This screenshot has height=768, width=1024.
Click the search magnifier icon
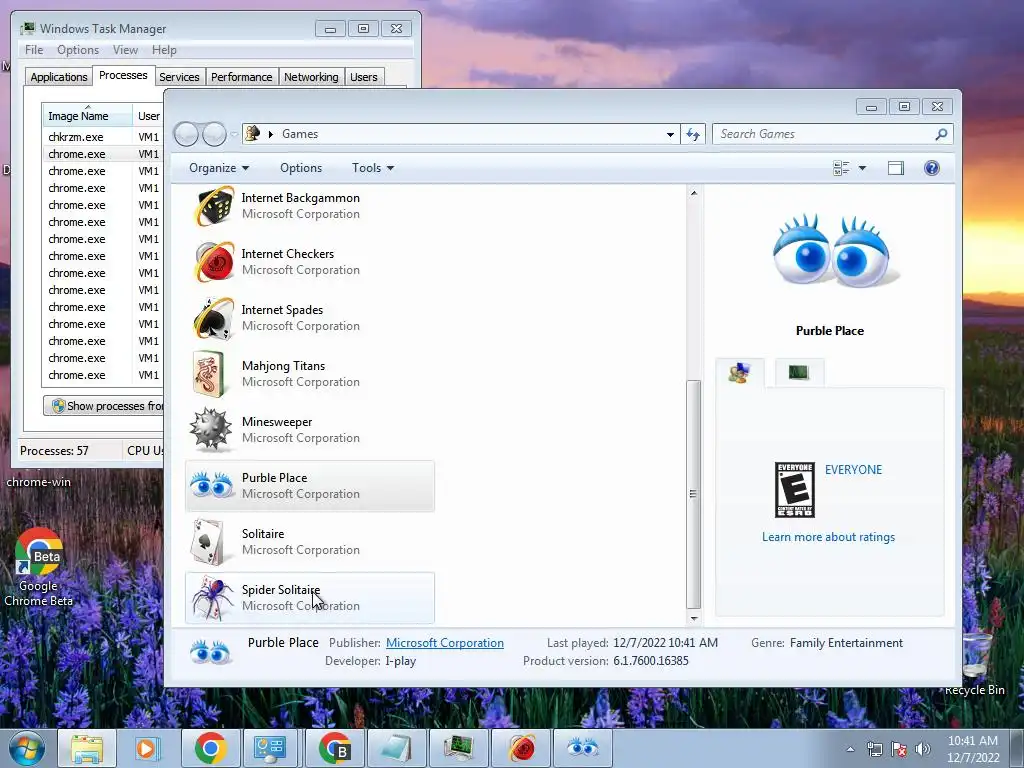pyautogui.click(x=941, y=134)
